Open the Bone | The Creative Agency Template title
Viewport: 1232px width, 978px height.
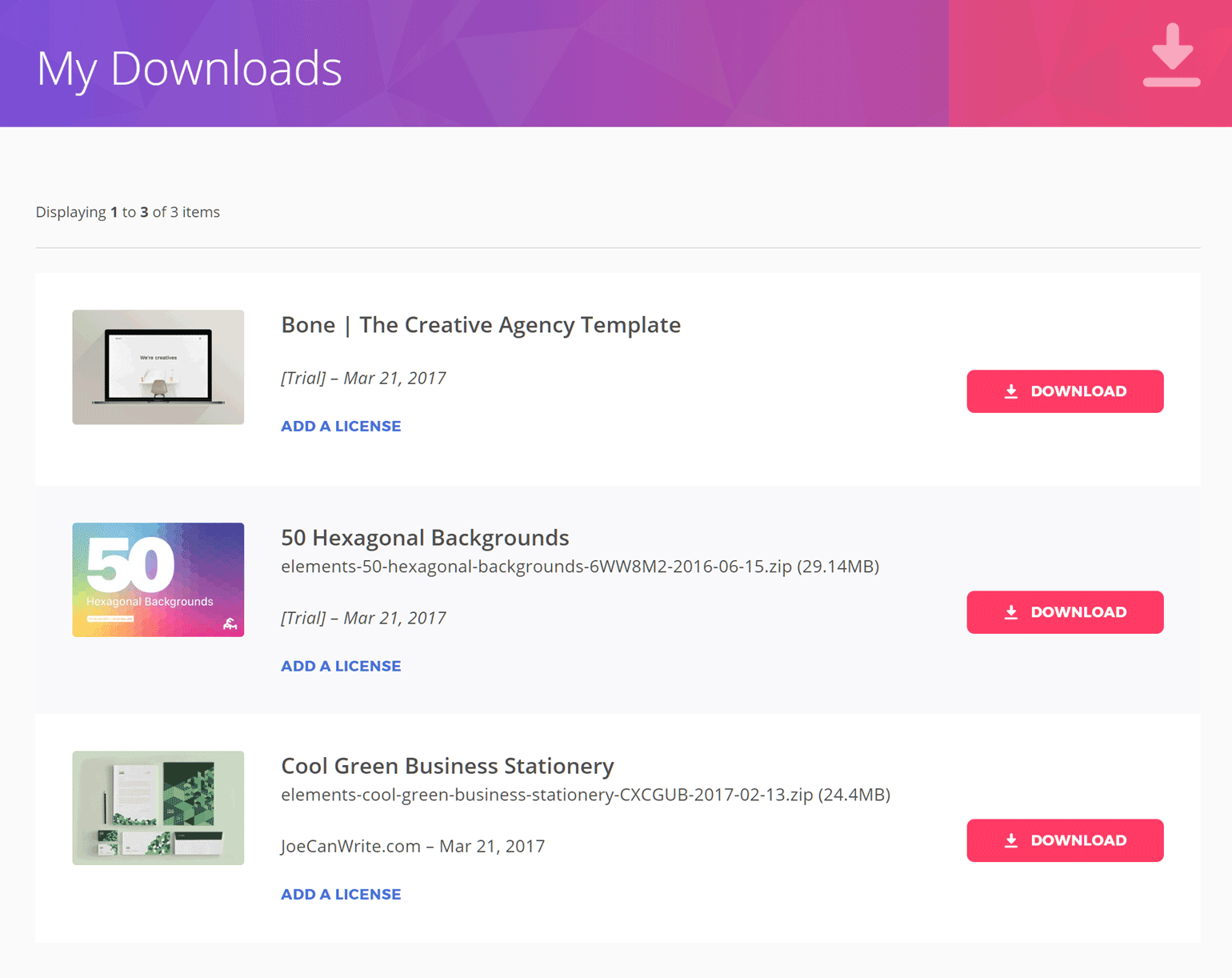[481, 325]
